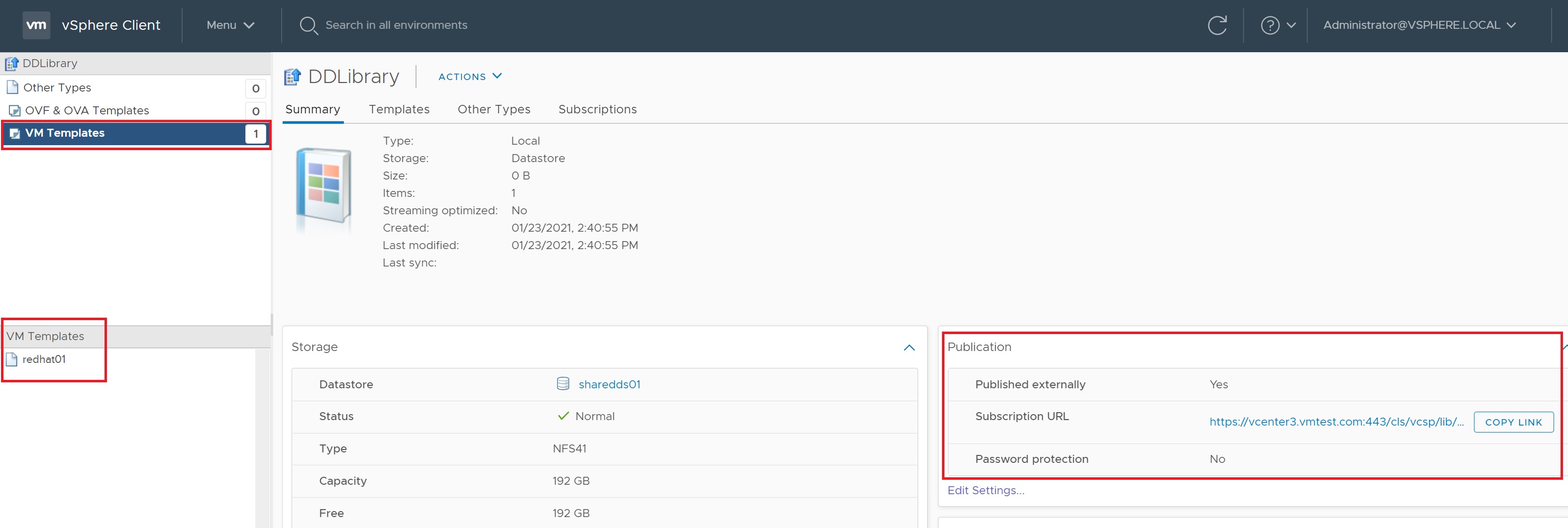The height and width of the screenshot is (528, 1568).
Task: Open the Administrator@VSPHERE.LOCAL user menu
Action: (x=1418, y=25)
